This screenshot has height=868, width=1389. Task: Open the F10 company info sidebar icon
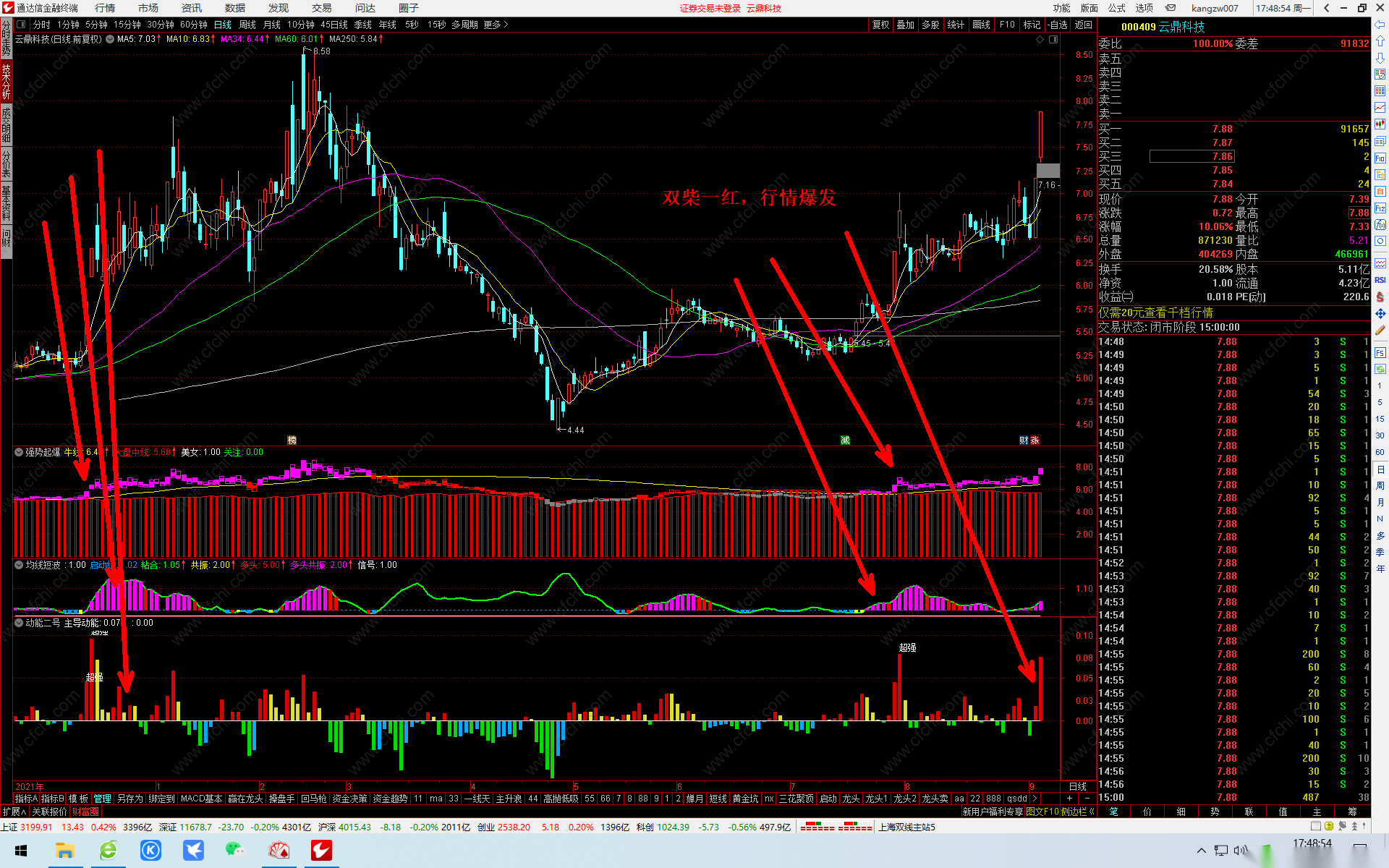tap(1380, 158)
